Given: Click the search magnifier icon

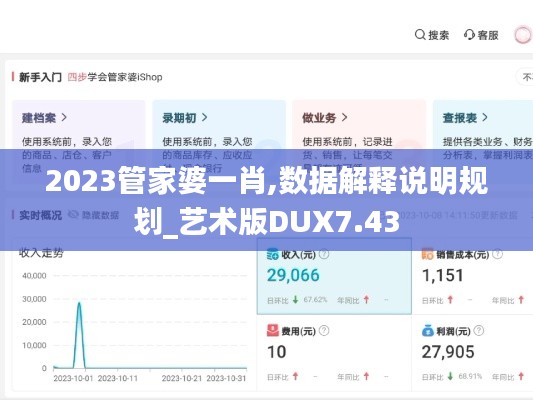Looking at the screenshot, I should click(420, 35).
